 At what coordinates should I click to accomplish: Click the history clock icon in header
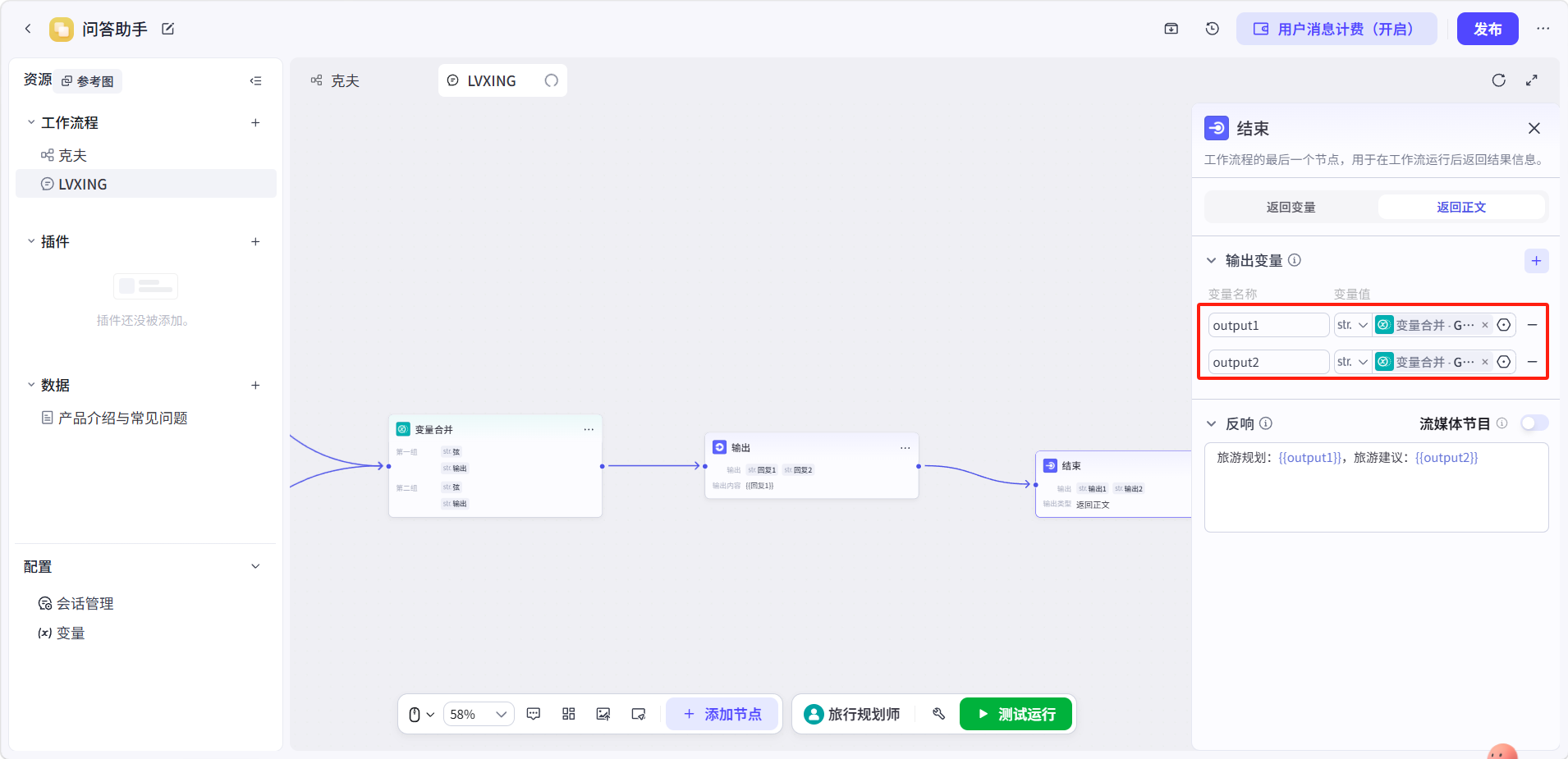[x=1212, y=29]
